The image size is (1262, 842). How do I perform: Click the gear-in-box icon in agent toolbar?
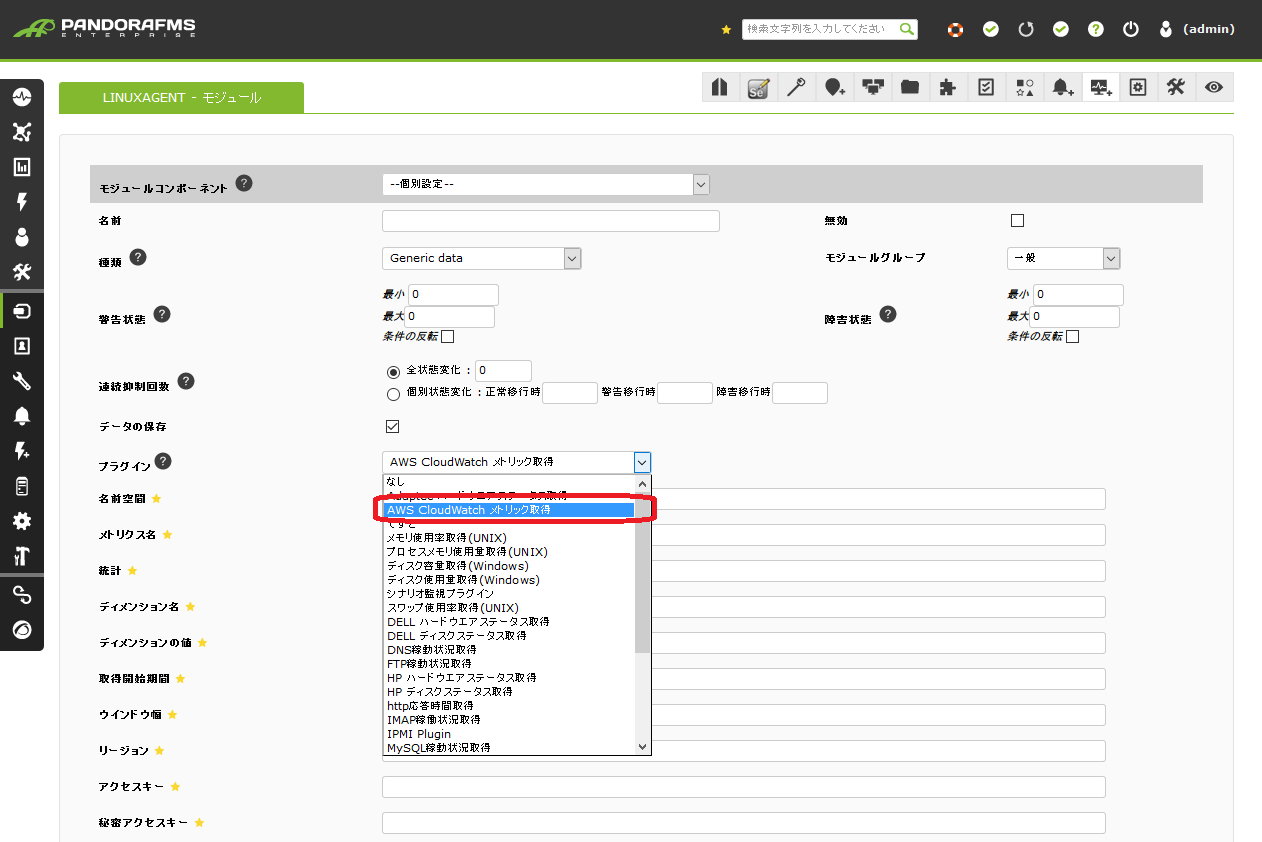pos(1138,87)
